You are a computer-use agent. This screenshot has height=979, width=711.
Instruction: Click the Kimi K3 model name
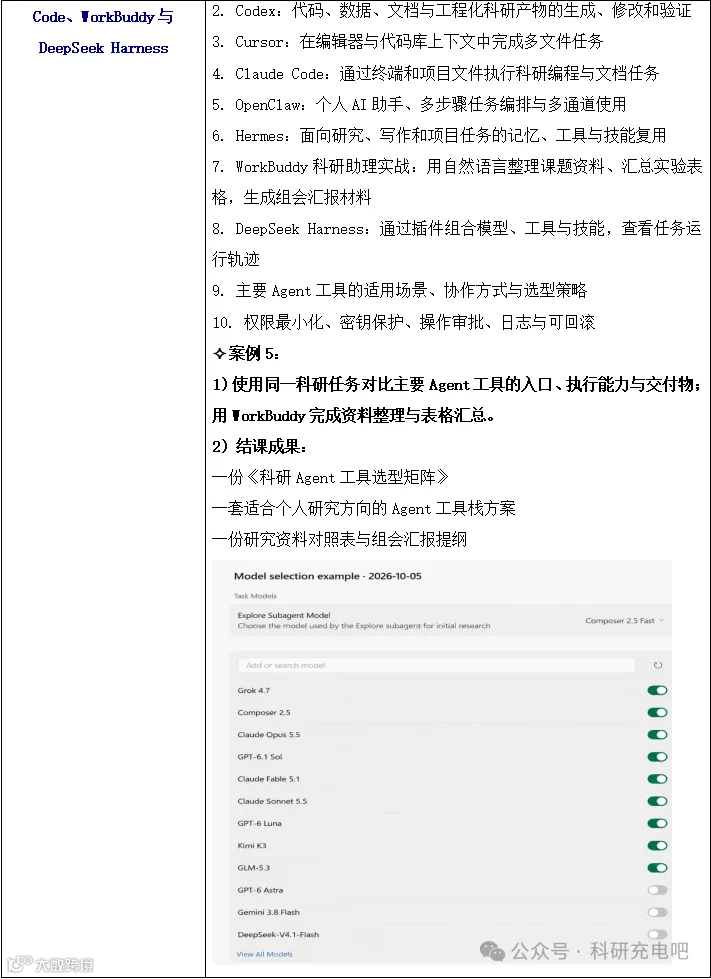[x=252, y=845]
